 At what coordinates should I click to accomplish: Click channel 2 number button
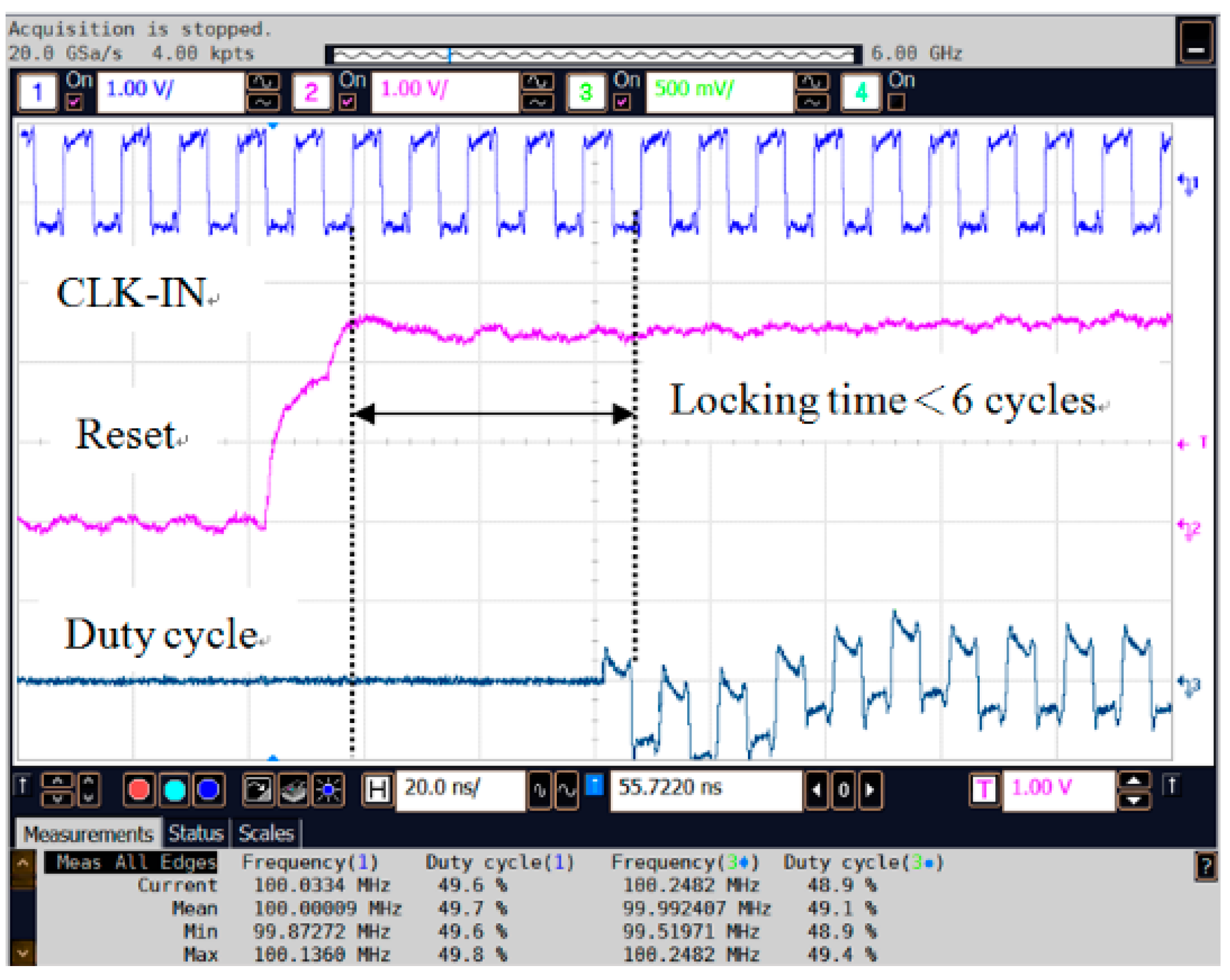[x=312, y=92]
